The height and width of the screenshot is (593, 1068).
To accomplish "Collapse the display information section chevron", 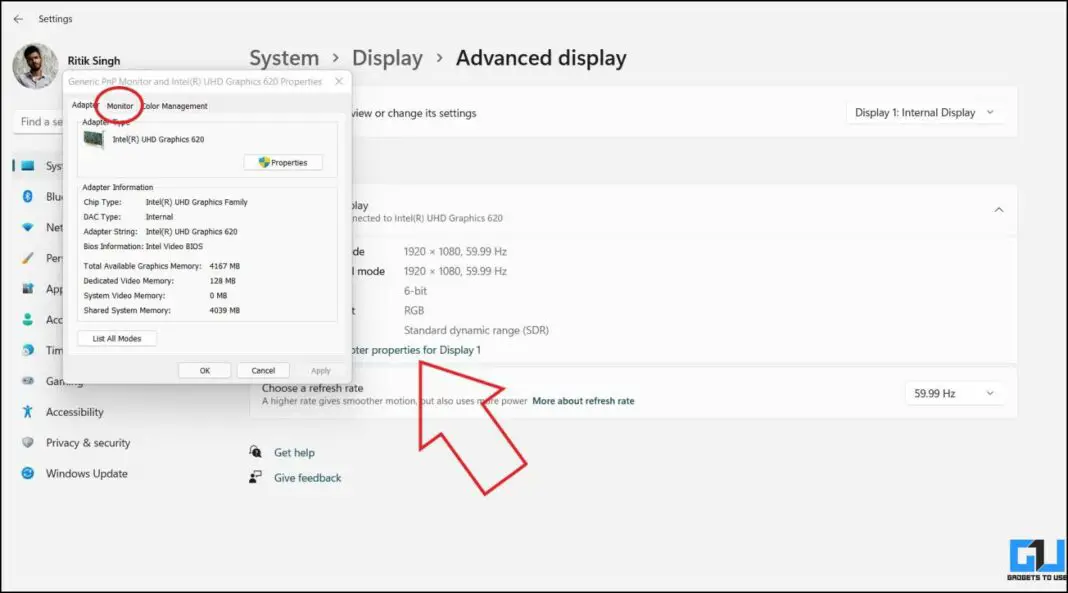I will click(x=999, y=209).
